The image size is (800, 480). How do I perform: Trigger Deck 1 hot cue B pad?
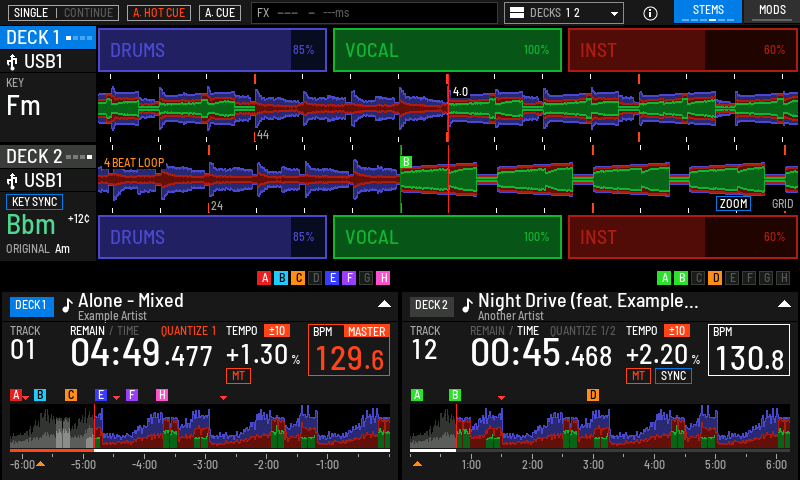tap(281, 278)
